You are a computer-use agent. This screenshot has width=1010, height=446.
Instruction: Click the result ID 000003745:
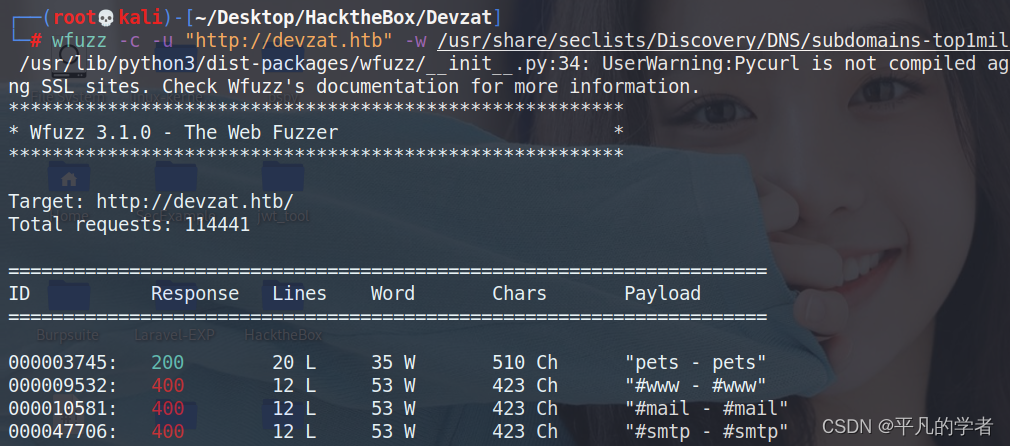coord(63,363)
